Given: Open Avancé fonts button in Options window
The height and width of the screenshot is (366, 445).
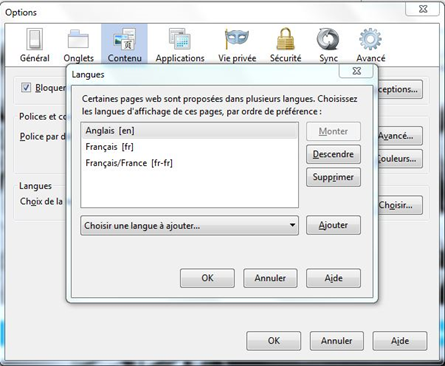Looking at the screenshot, I should [400, 136].
